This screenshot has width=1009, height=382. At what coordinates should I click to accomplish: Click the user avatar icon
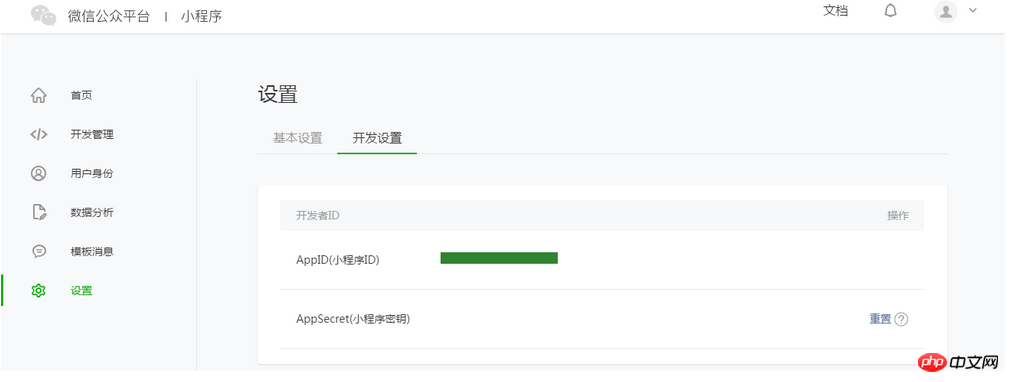pos(945,11)
